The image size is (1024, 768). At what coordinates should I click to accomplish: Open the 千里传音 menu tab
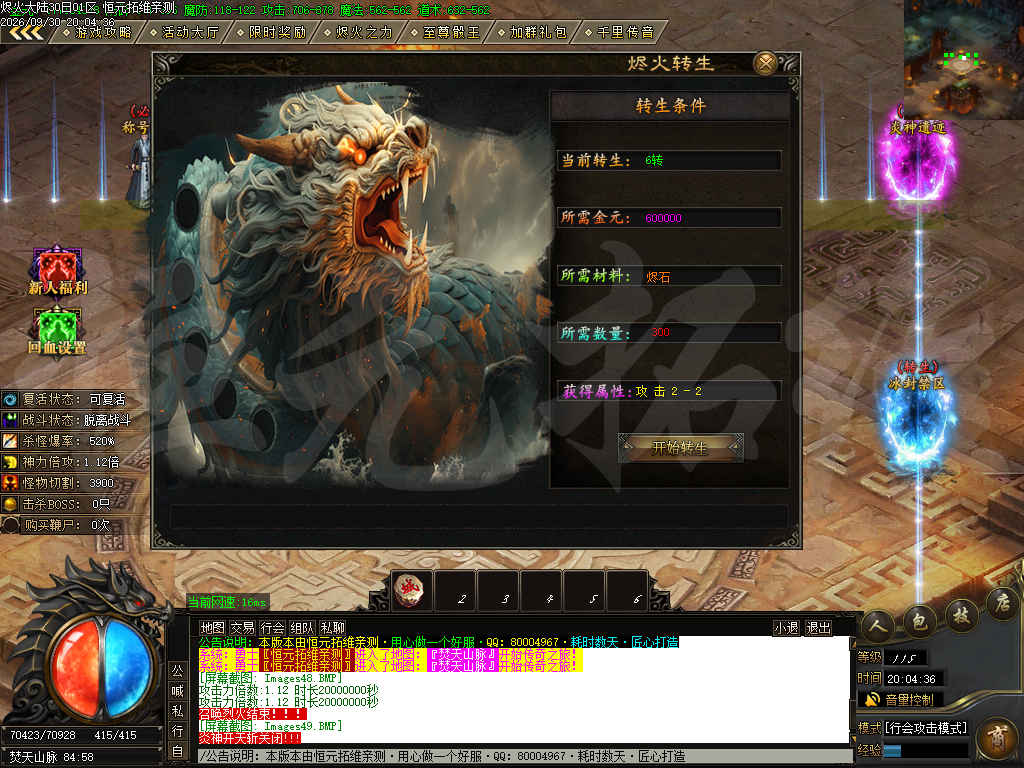click(619, 32)
